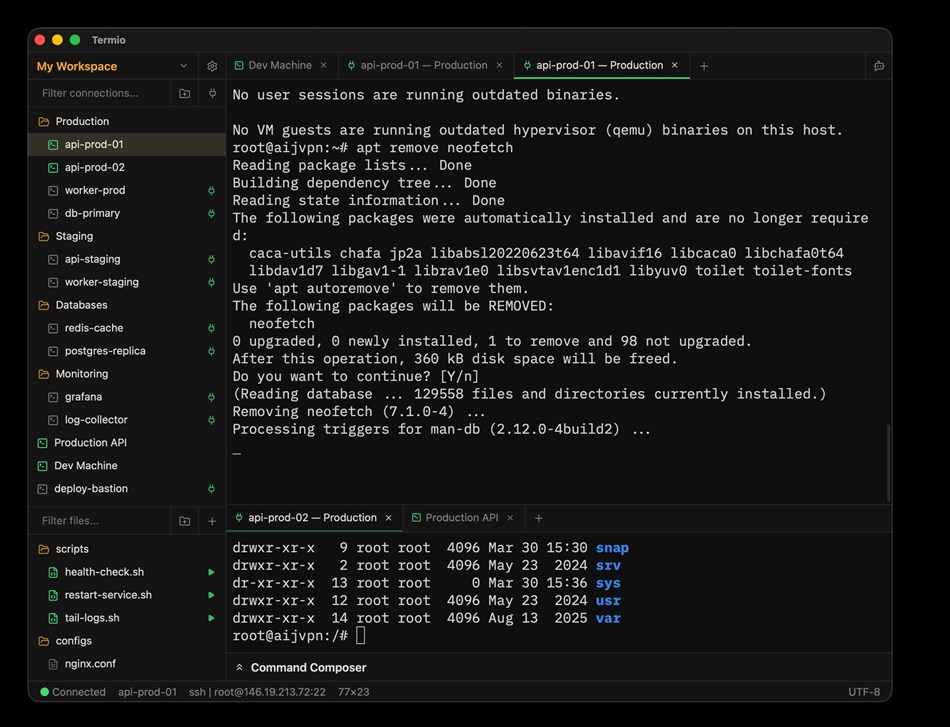950x727 pixels.
Task: Connect api-staging via plug icon
Action: point(211,259)
